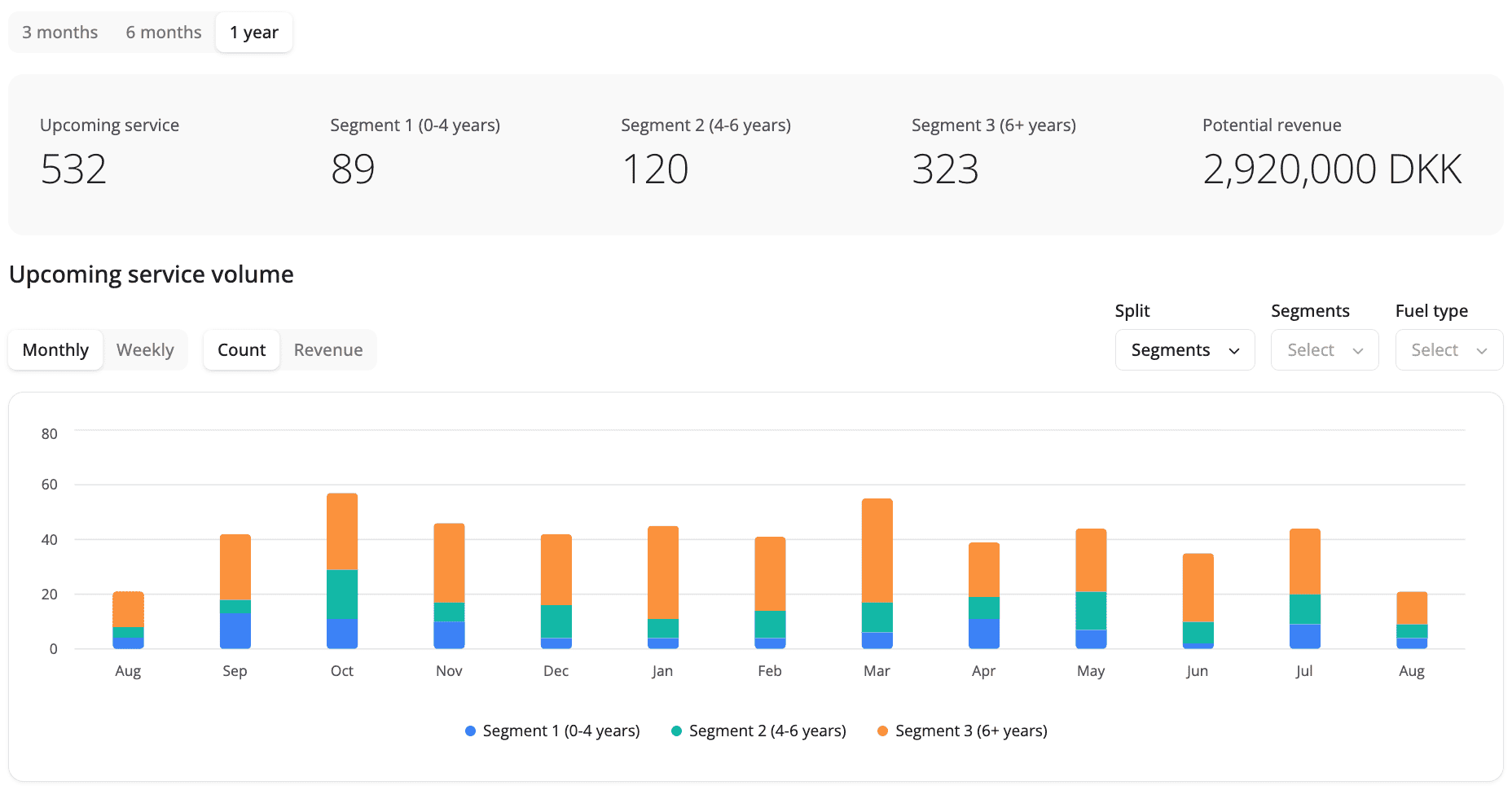This screenshot has width=1512, height=790.
Task: Select the Count mode toggle
Action: tap(241, 350)
